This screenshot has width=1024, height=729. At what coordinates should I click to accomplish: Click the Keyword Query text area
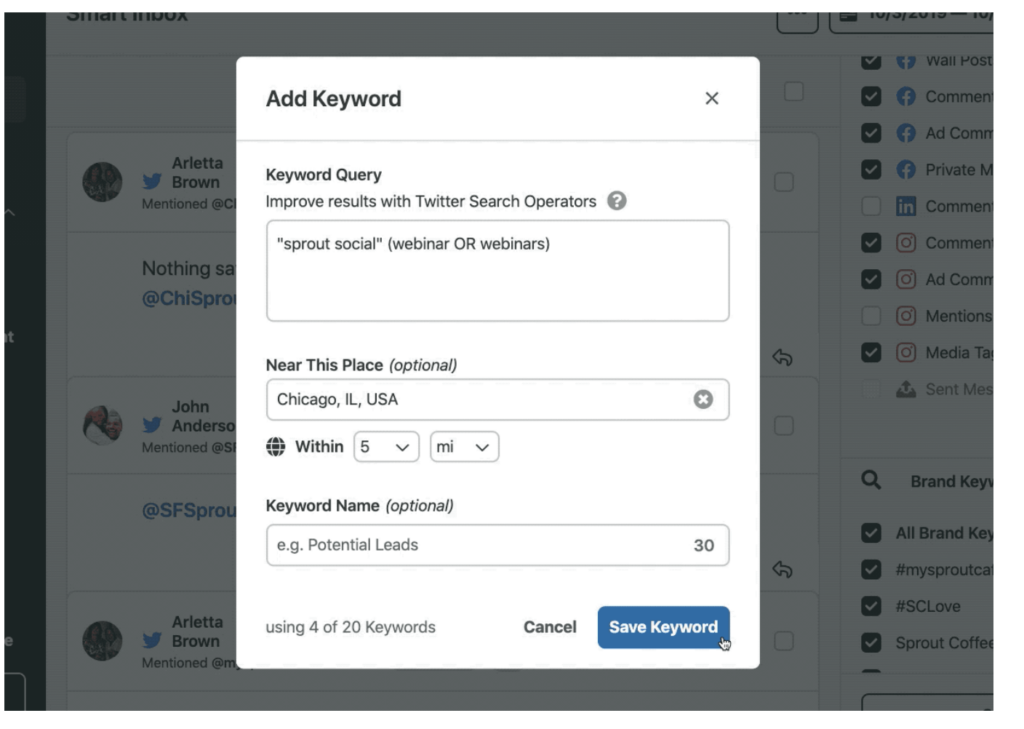click(497, 270)
